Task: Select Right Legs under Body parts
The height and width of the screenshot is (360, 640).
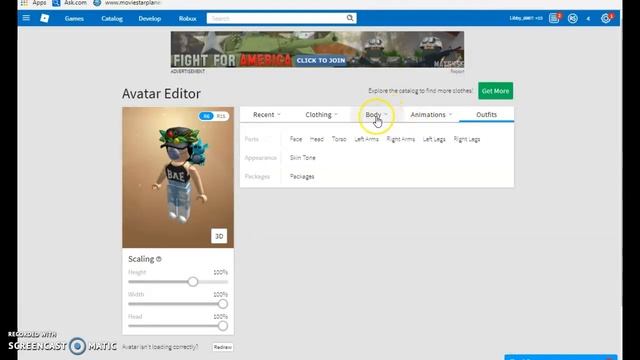Action: 467,139
